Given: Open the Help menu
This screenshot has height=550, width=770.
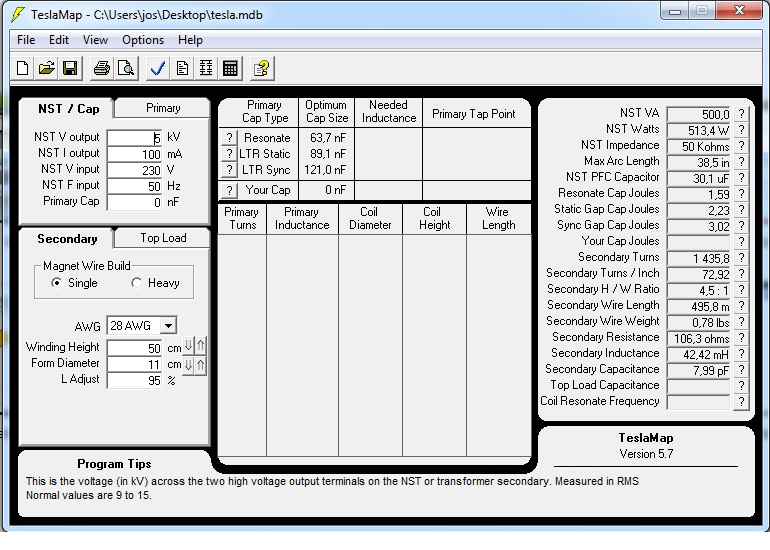Looking at the screenshot, I should click(190, 40).
